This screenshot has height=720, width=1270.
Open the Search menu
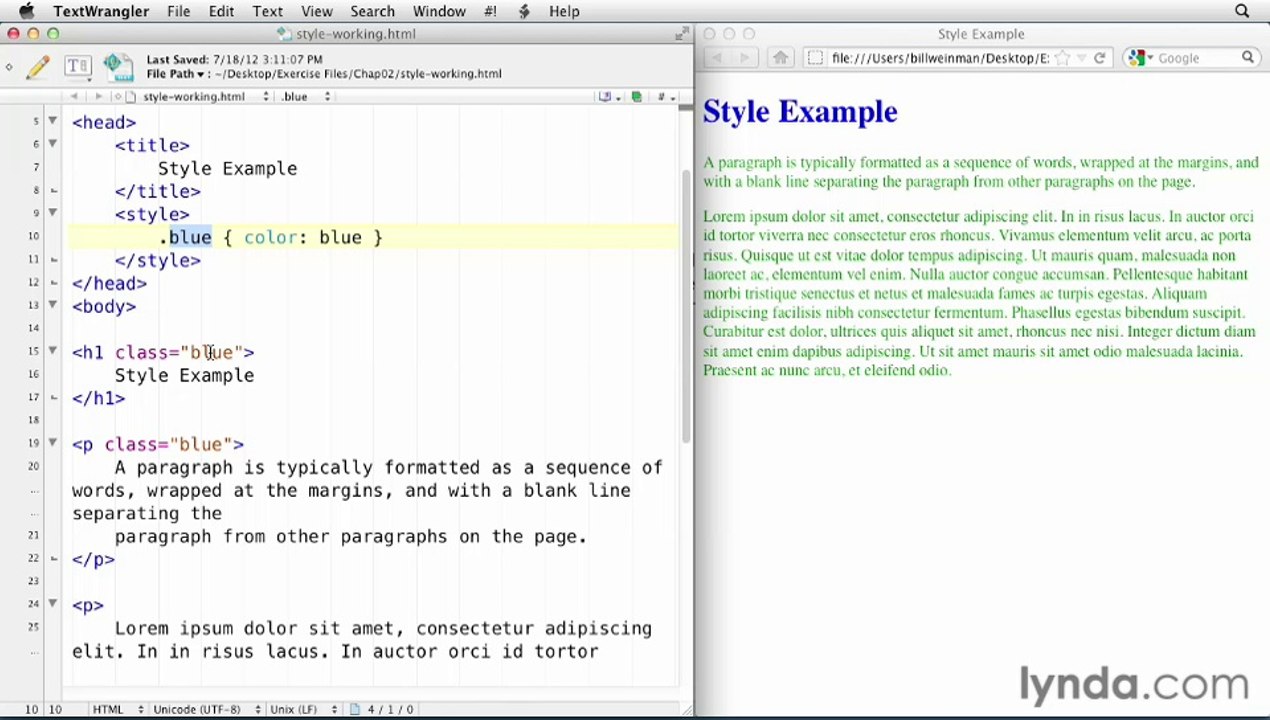click(372, 11)
